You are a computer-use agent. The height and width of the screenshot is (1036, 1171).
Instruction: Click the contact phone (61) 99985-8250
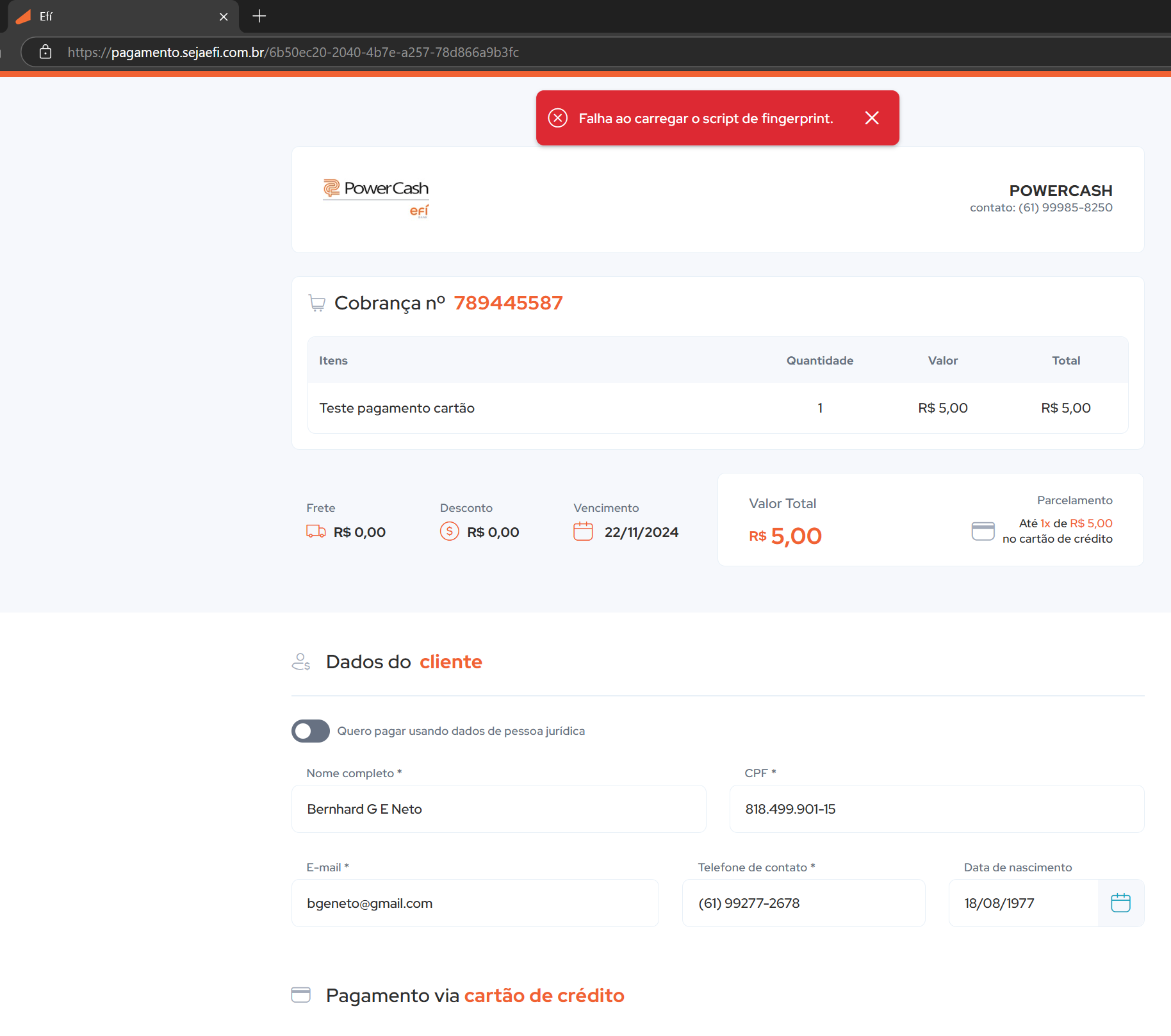pyautogui.click(x=1065, y=208)
